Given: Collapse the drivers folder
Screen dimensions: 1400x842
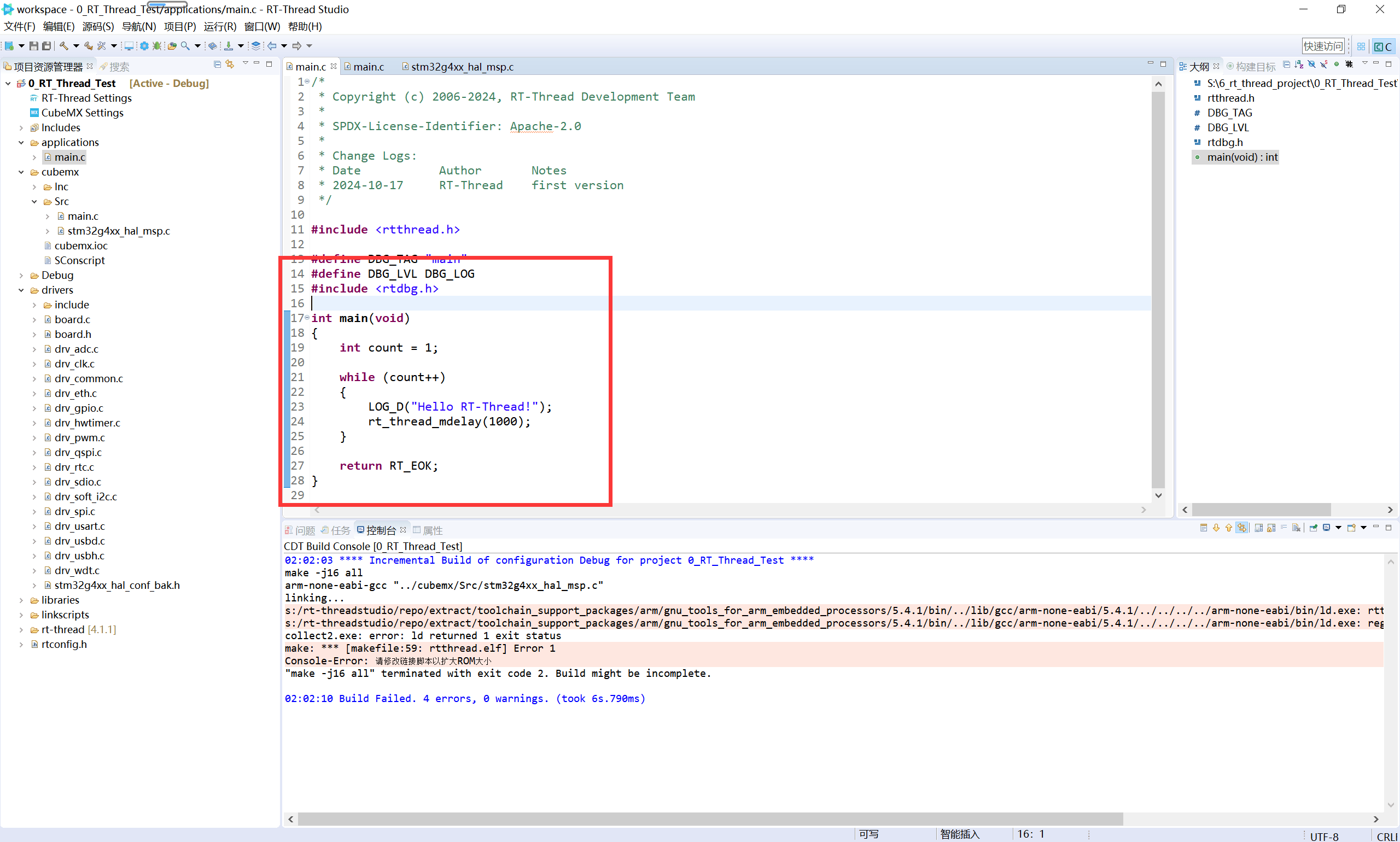Looking at the screenshot, I should tap(21, 290).
